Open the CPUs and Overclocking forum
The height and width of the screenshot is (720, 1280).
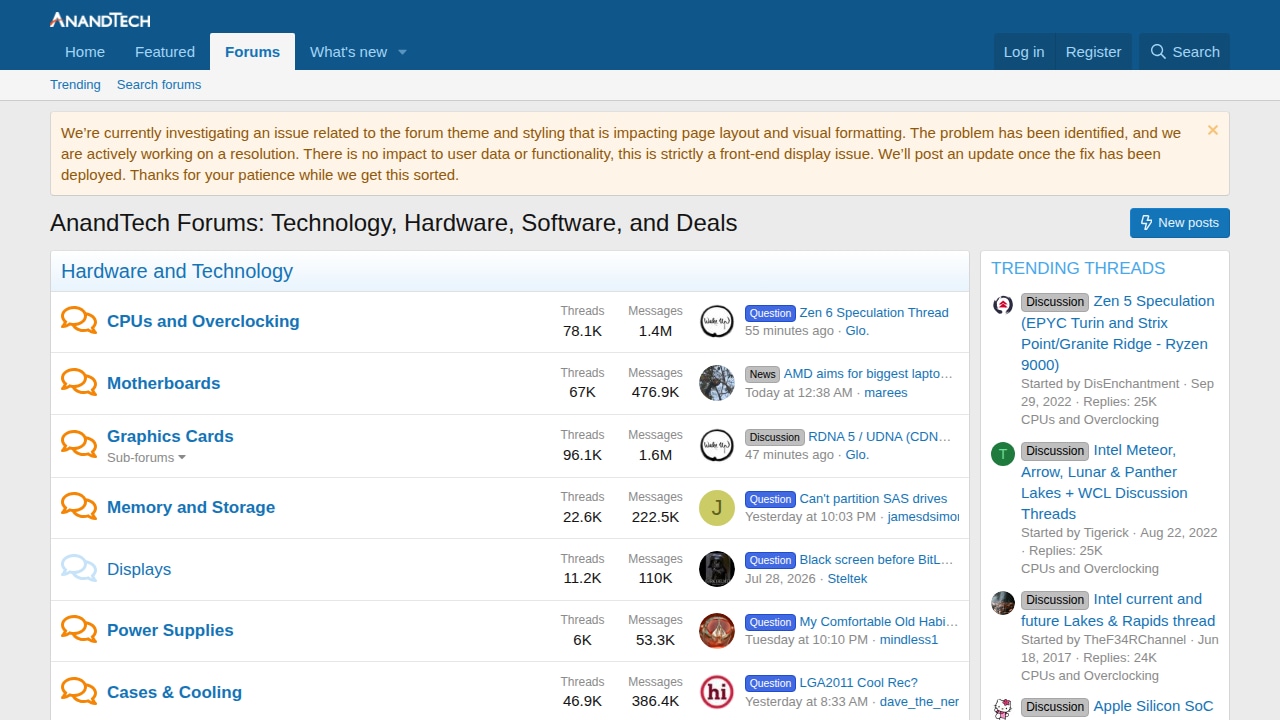[203, 321]
